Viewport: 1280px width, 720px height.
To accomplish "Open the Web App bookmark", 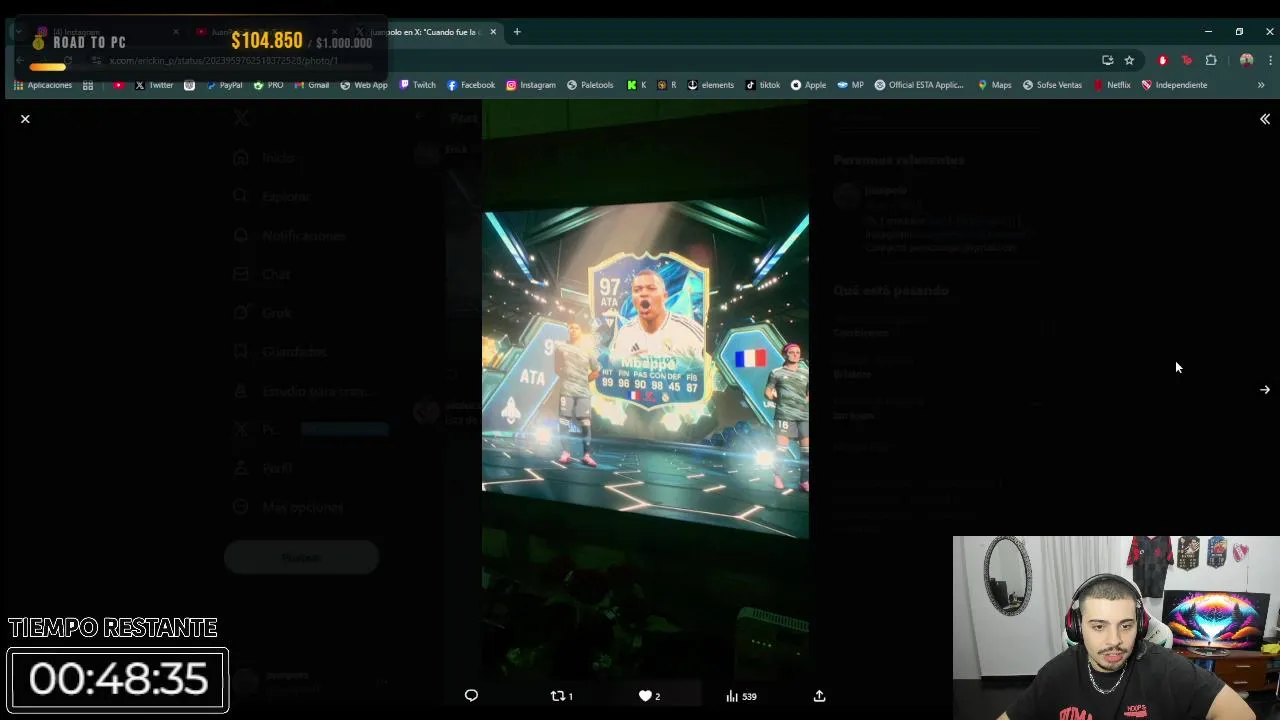I will coord(363,85).
